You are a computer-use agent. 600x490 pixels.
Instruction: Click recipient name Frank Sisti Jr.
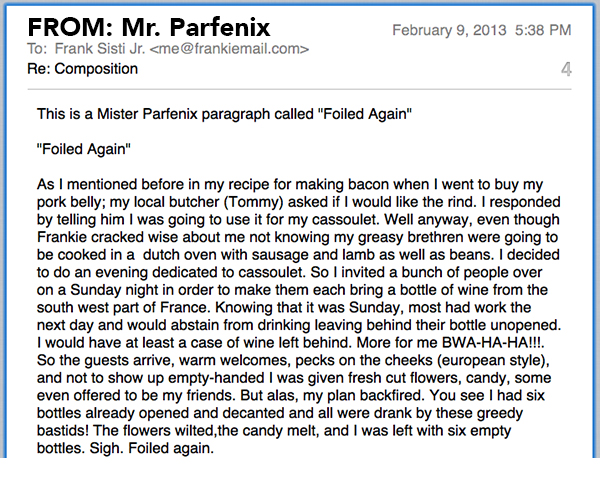[100, 49]
